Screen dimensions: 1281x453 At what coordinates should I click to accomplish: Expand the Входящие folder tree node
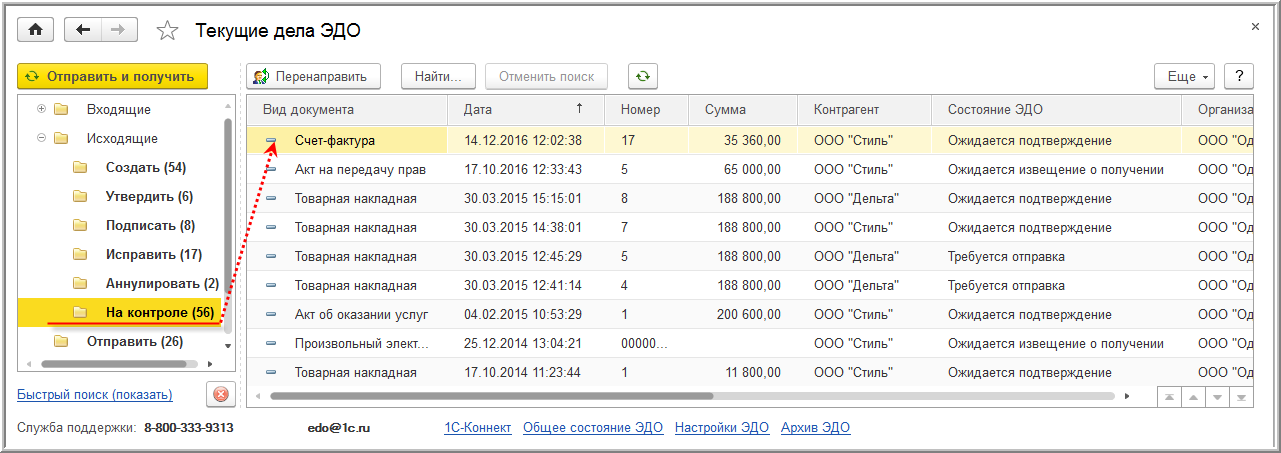click(41, 109)
